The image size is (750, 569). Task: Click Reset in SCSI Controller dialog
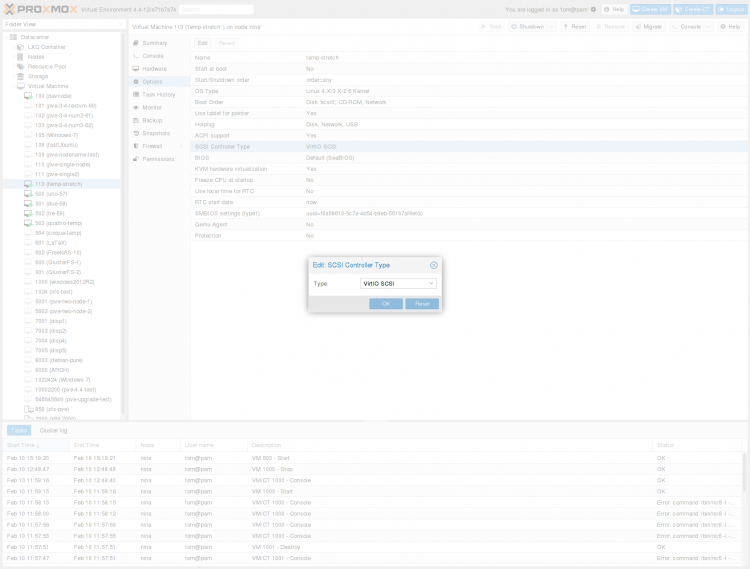[422, 304]
